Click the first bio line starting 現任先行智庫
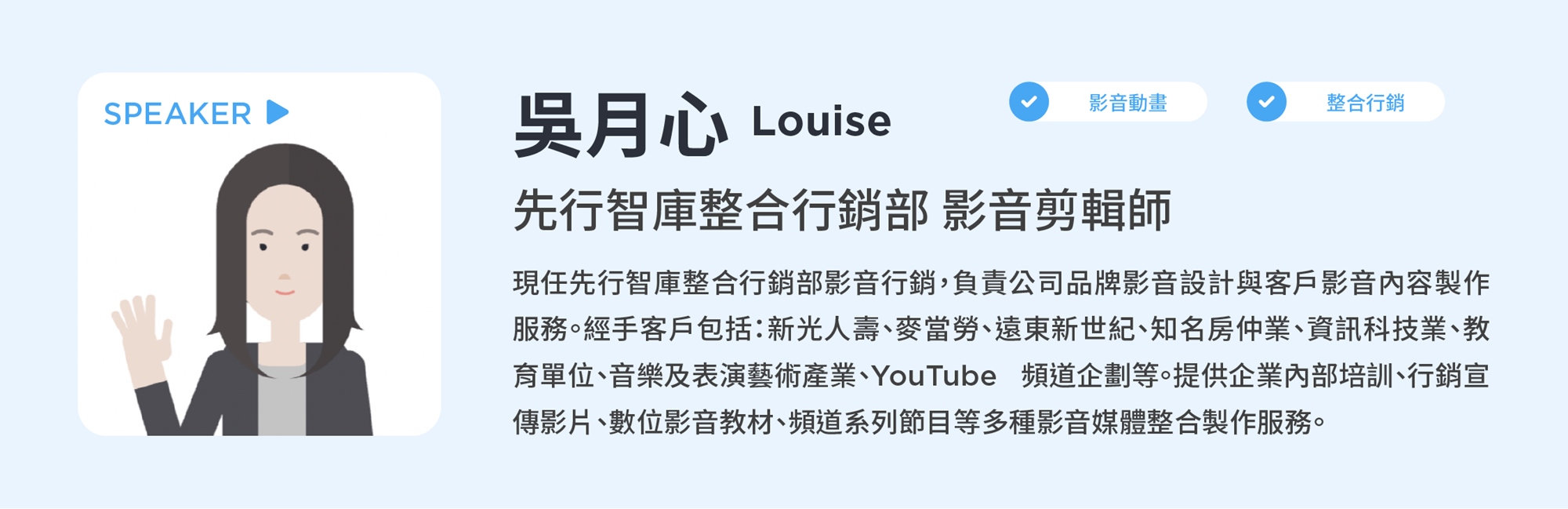Image resolution: width=1568 pixels, height=509 pixels. pos(1001,282)
